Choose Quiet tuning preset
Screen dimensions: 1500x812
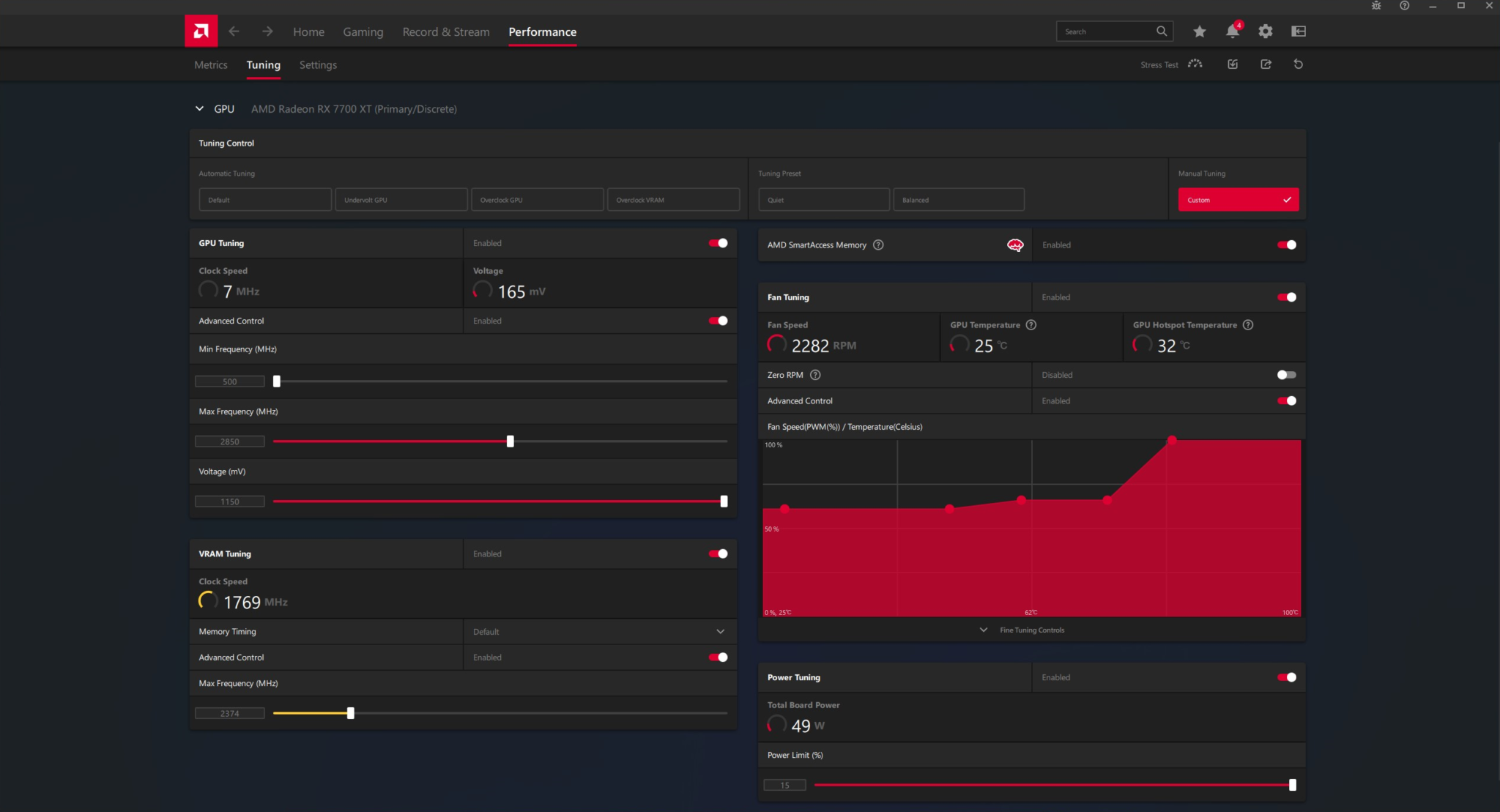pyautogui.click(x=824, y=200)
